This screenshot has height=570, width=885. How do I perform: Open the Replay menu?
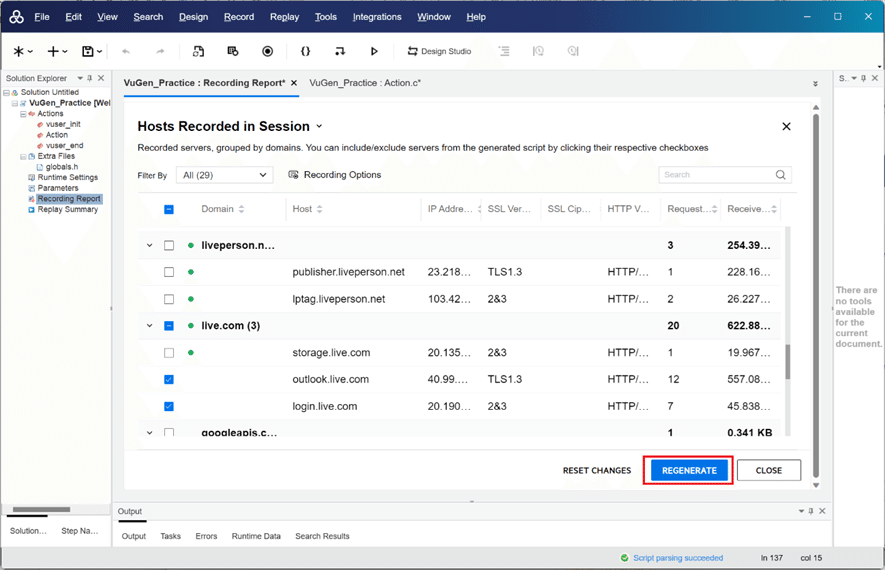click(284, 17)
